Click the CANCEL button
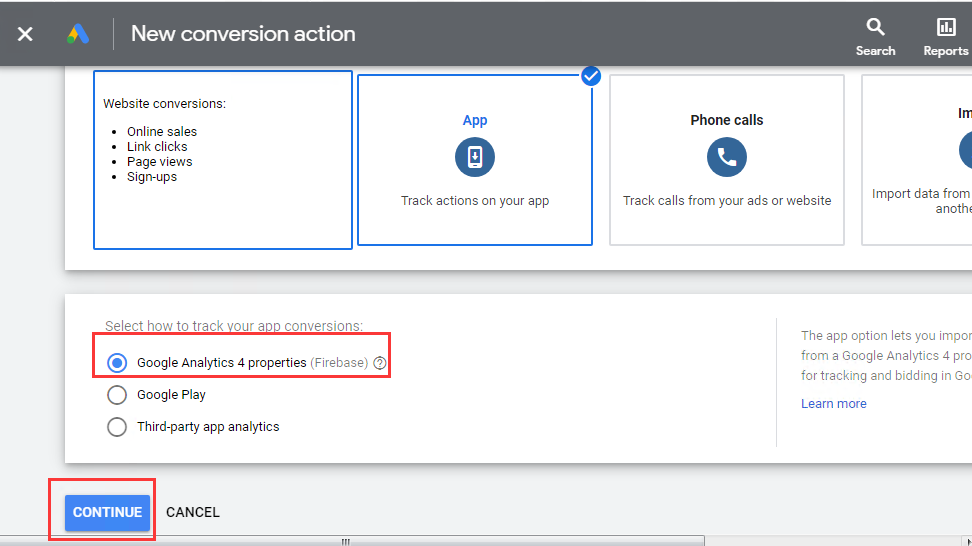 click(193, 513)
